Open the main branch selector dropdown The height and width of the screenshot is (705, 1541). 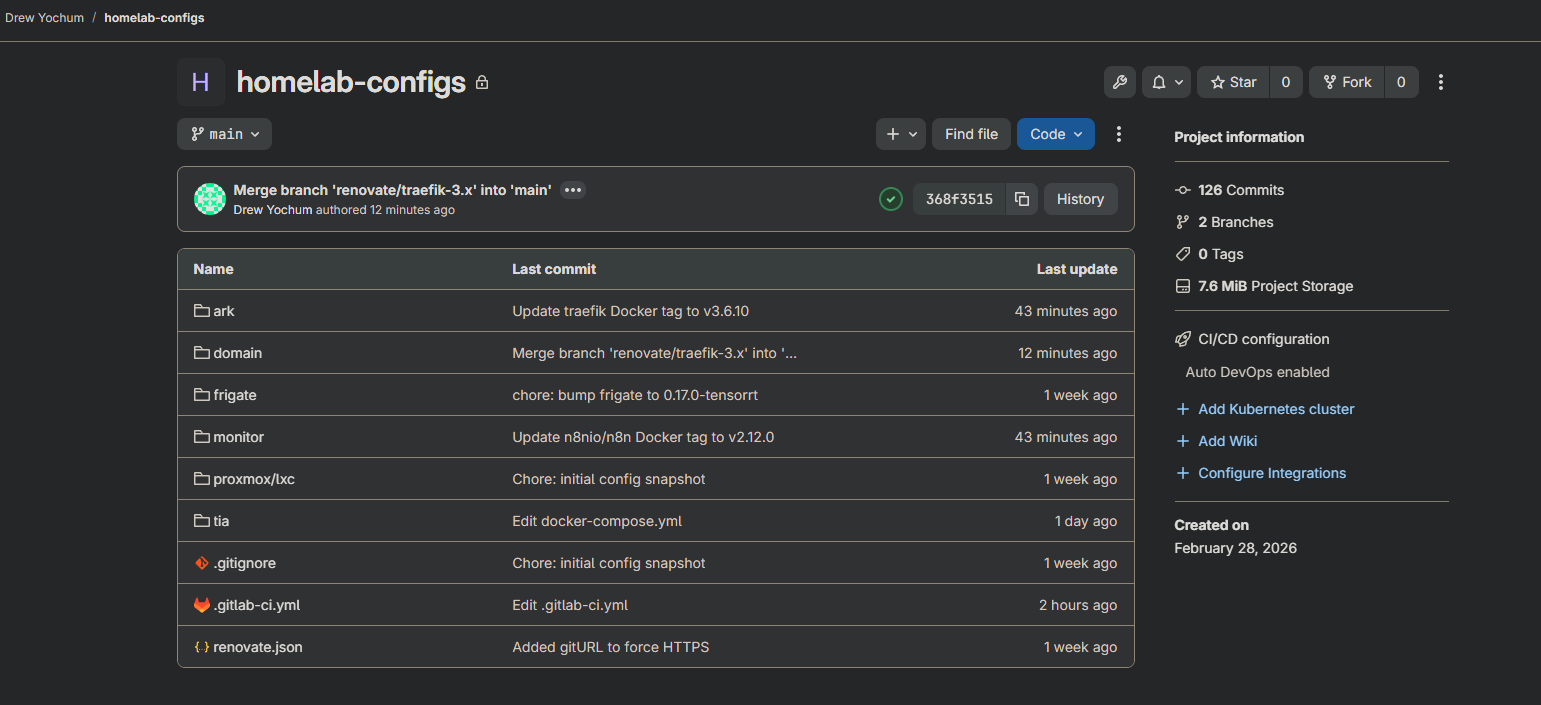click(224, 134)
